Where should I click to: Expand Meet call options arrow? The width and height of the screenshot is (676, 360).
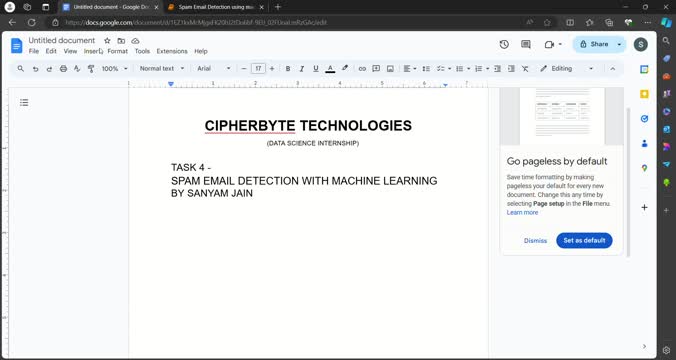coord(560,44)
